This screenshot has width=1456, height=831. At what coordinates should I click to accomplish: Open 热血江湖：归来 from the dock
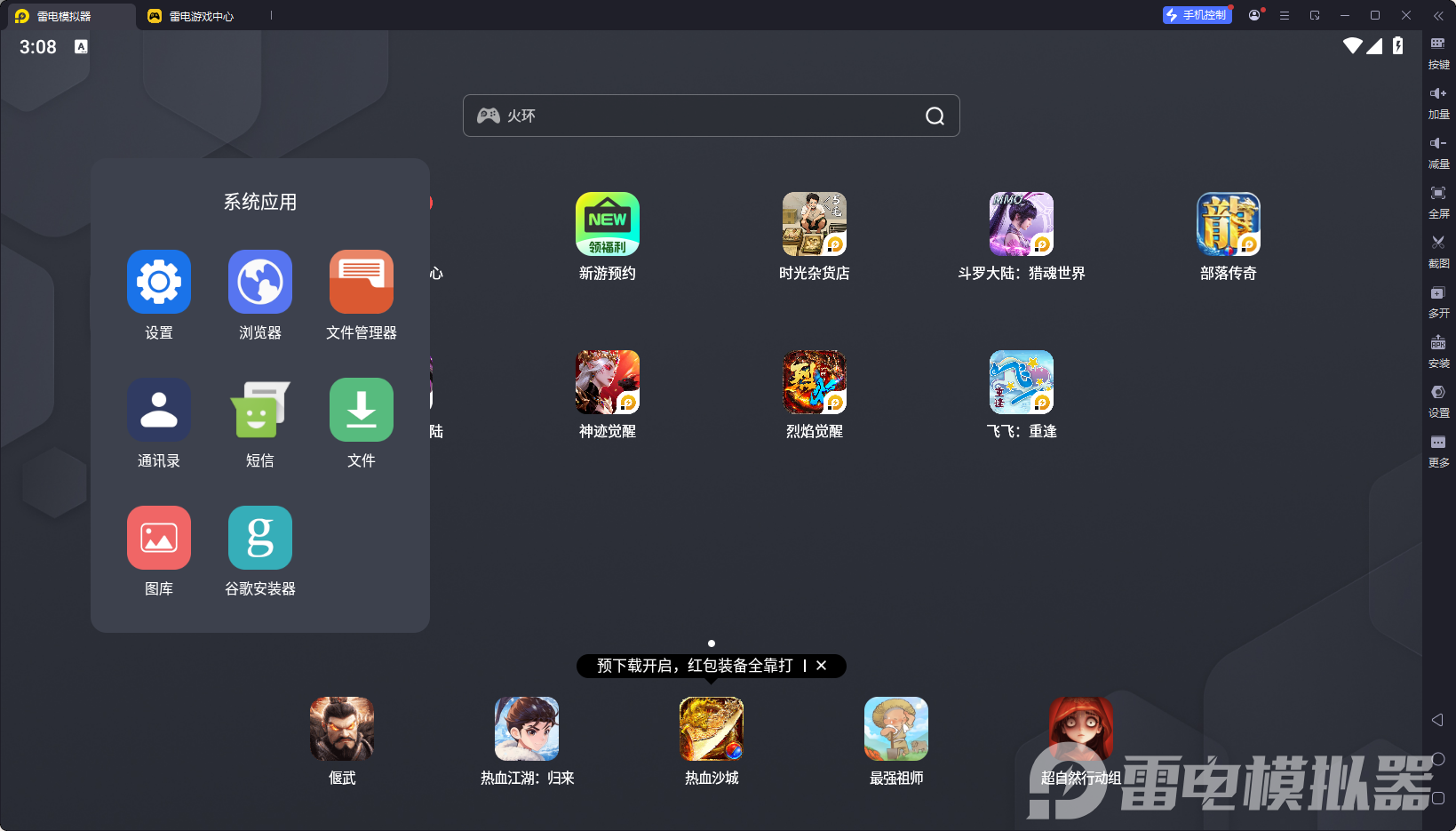[527, 729]
